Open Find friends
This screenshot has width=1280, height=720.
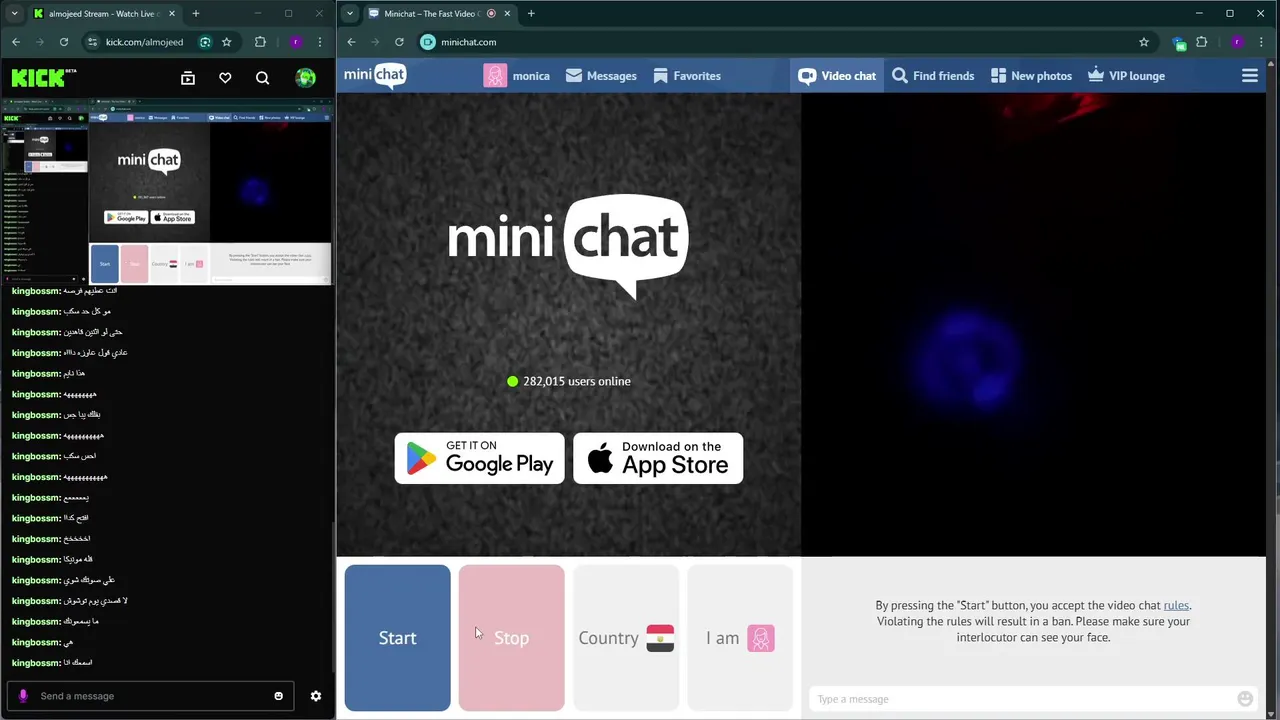[933, 76]
